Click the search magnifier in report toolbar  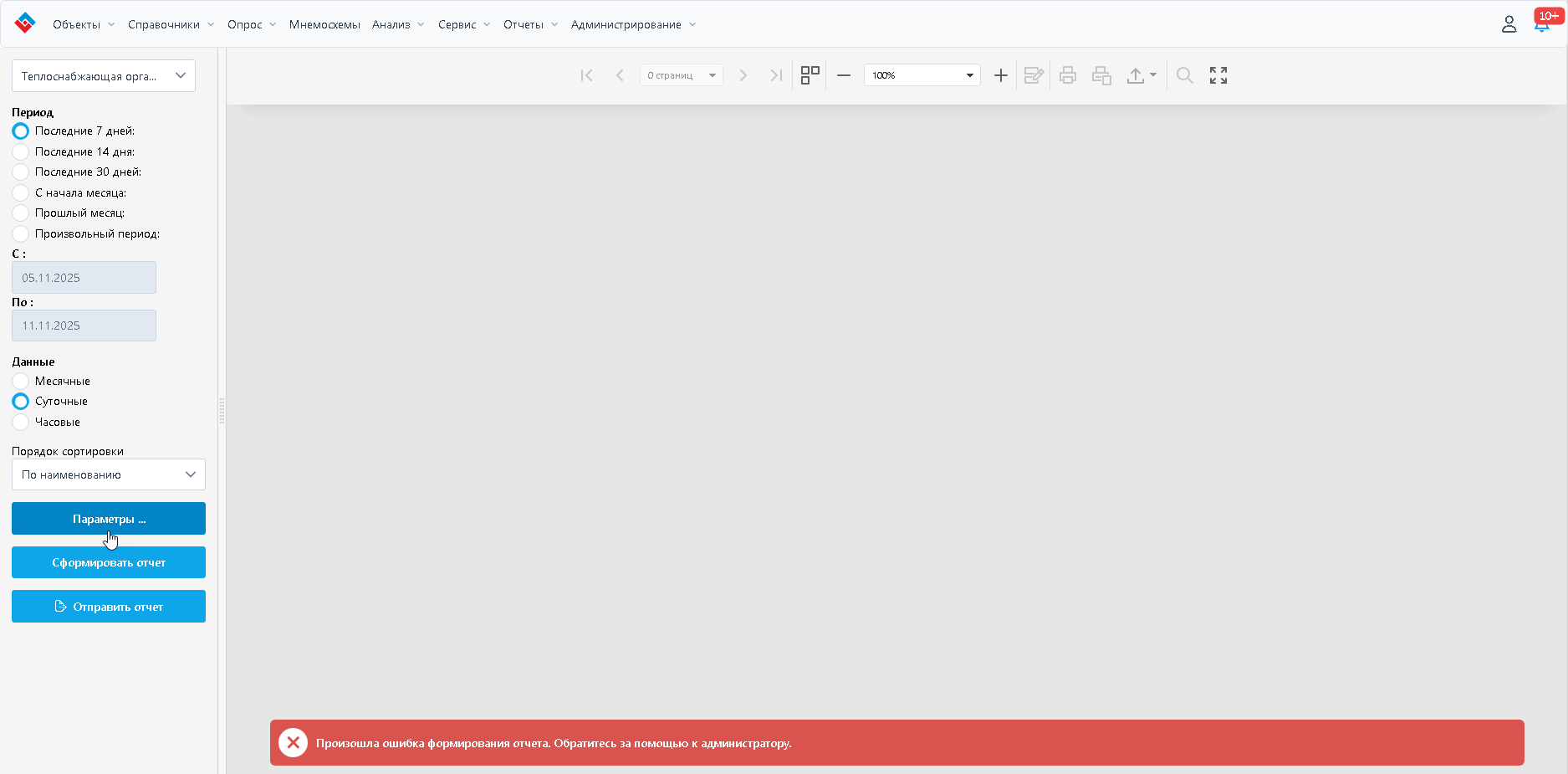pos(1184,75)
